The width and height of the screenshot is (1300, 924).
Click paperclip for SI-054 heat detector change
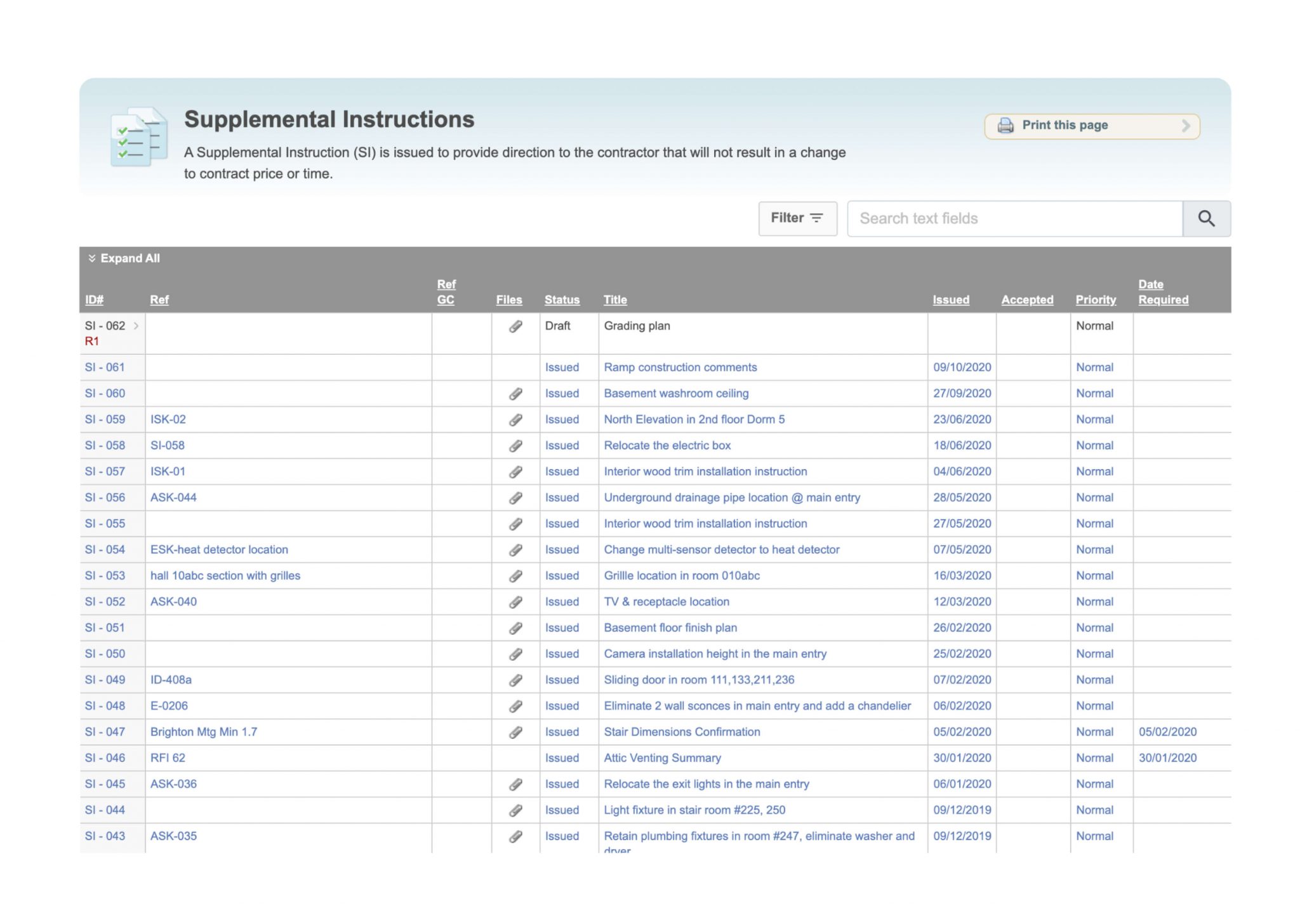pyautogui.click(x=516, y=550)
